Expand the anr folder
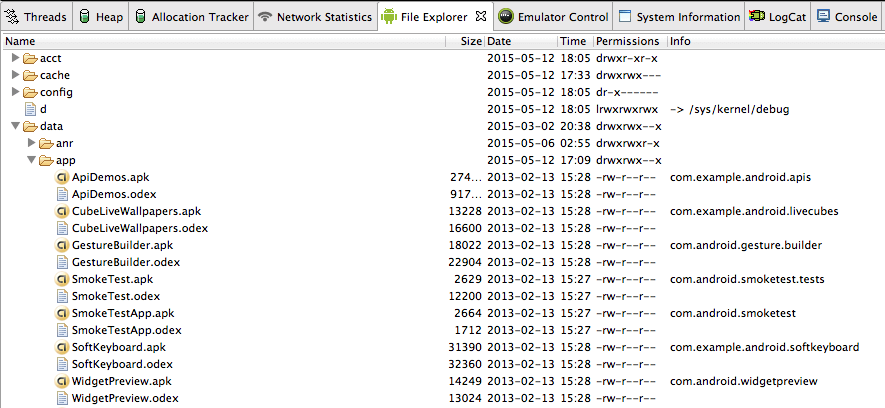The image size is (885, 408). (32, 143)
